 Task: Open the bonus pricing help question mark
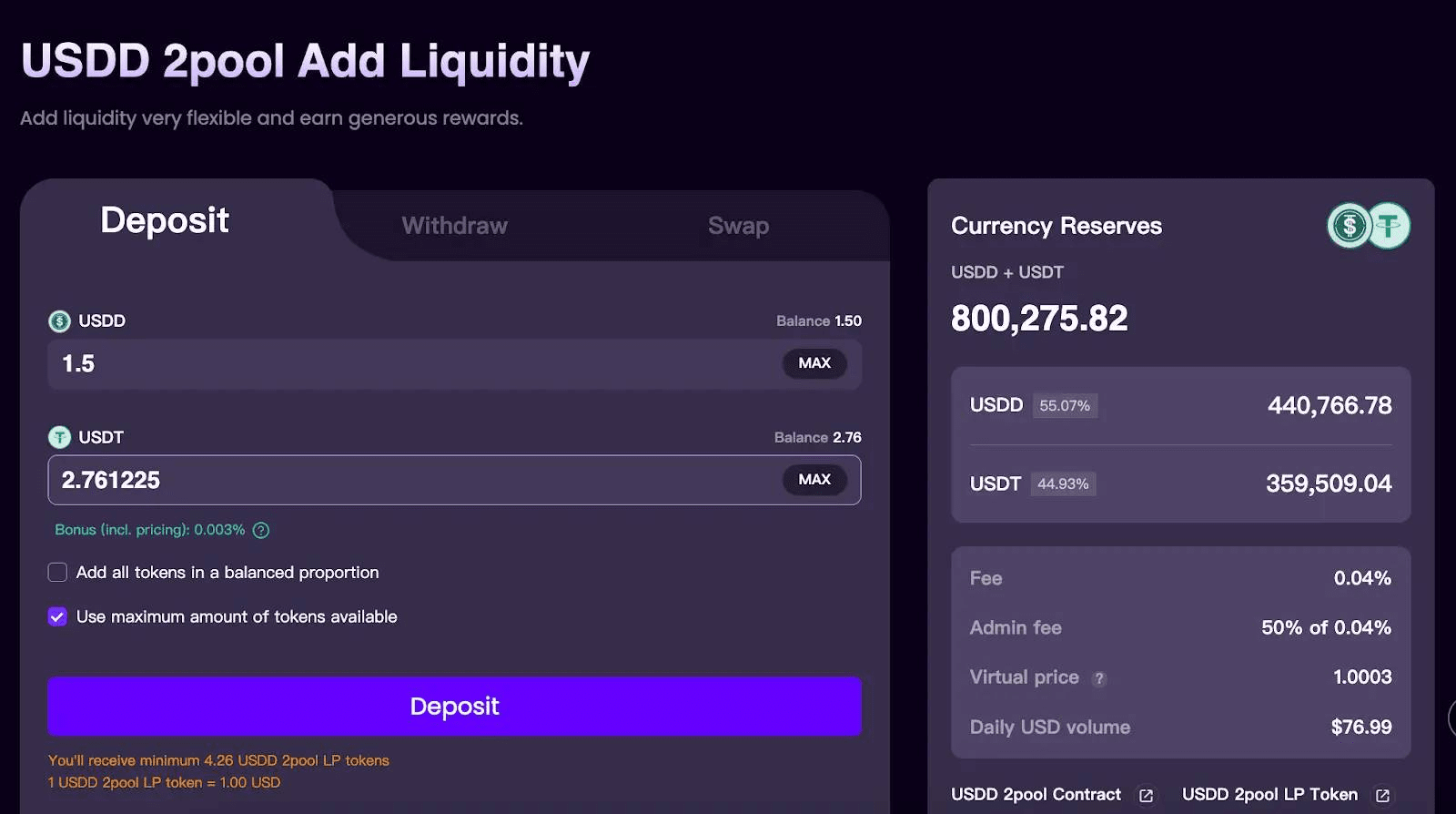(261, 530)
